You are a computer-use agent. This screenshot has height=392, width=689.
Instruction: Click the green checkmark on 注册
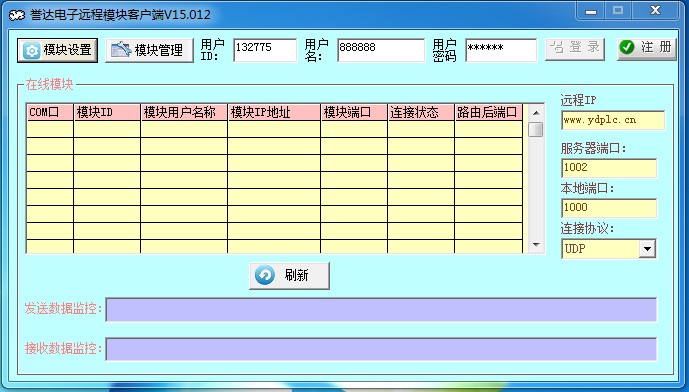(627, 47)
